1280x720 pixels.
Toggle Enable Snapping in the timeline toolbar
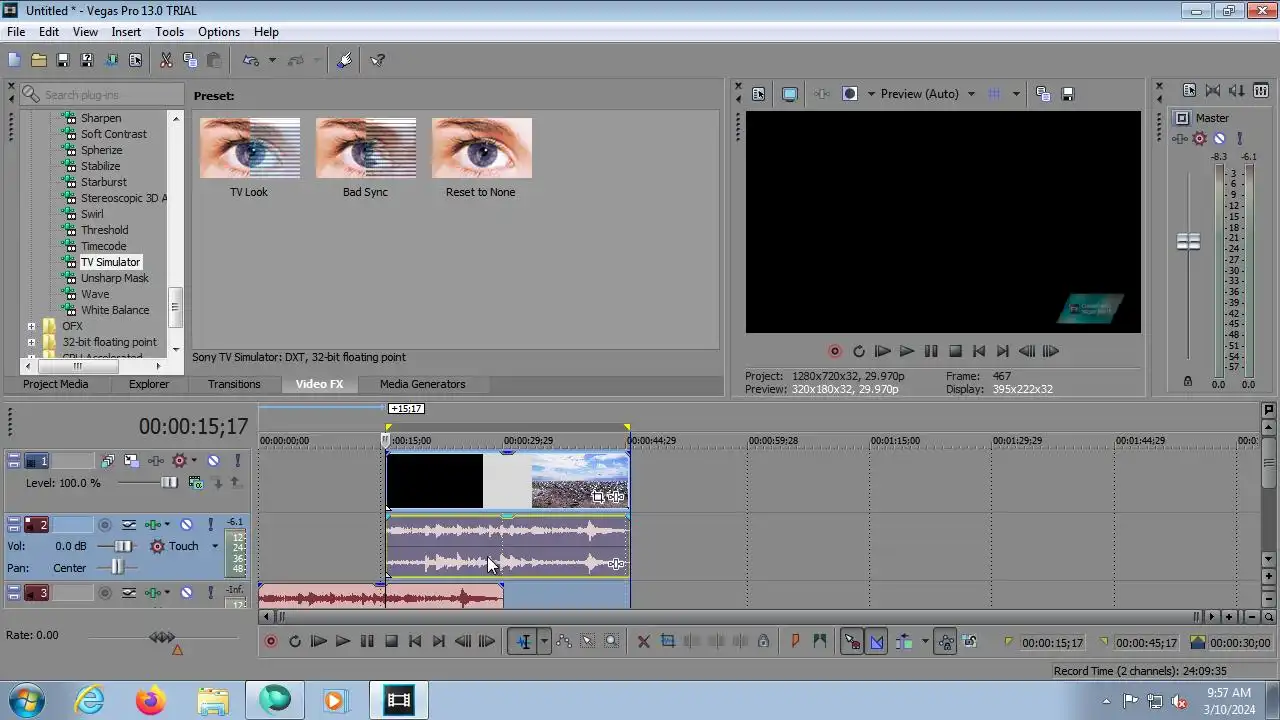[852, 642]
